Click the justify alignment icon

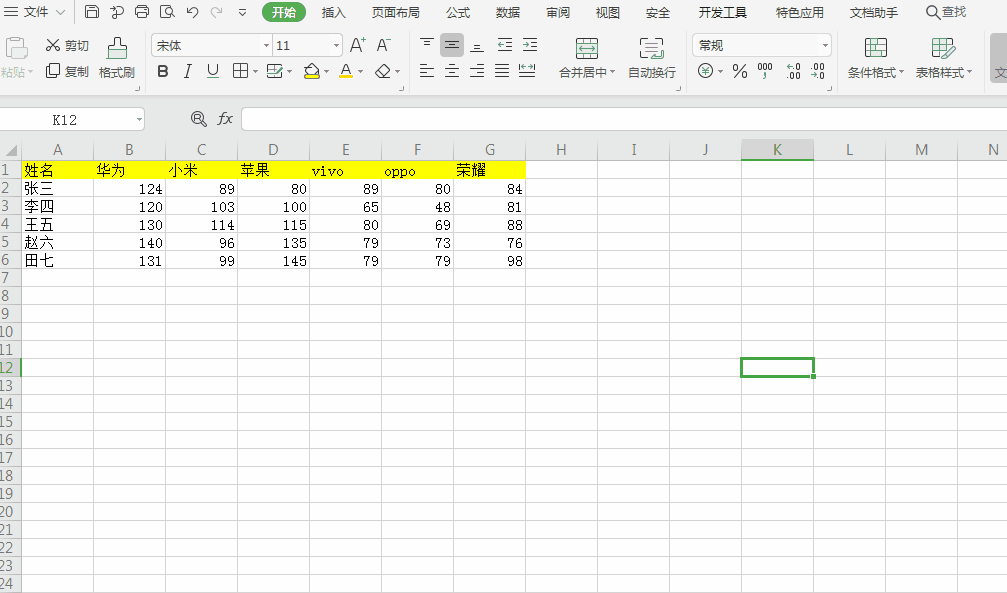pos(502,71)
